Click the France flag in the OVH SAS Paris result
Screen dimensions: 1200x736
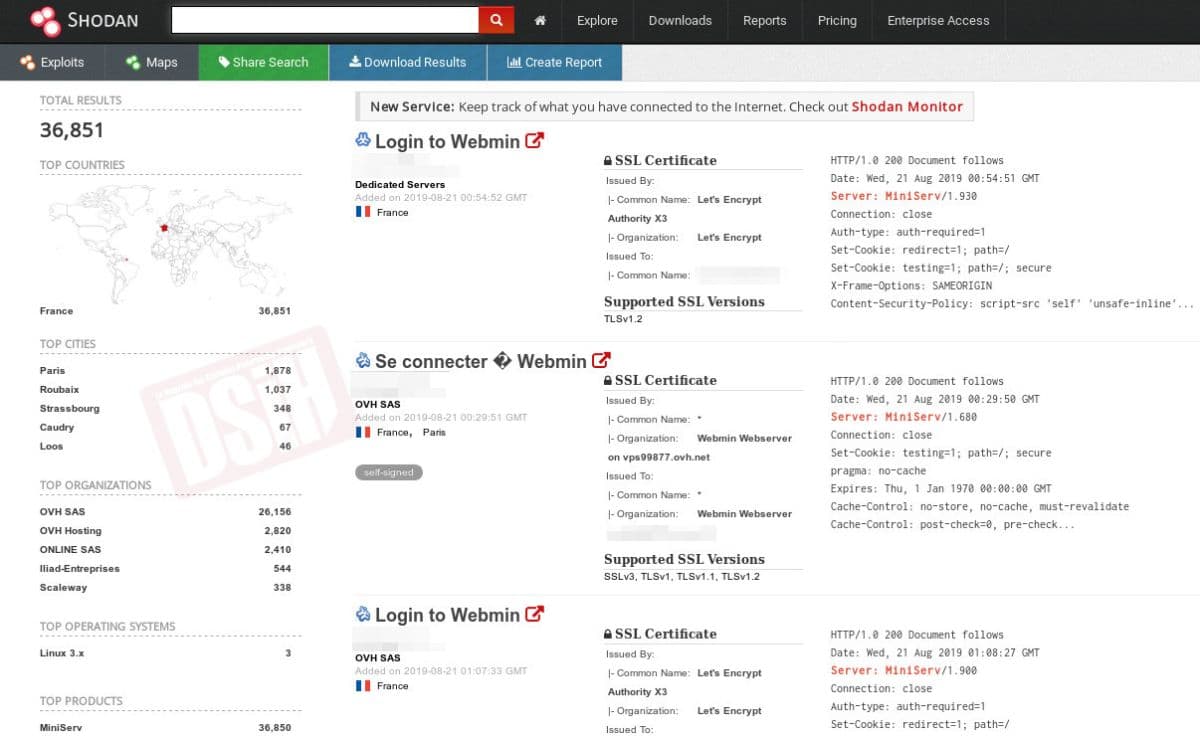[x=363, y=432]
